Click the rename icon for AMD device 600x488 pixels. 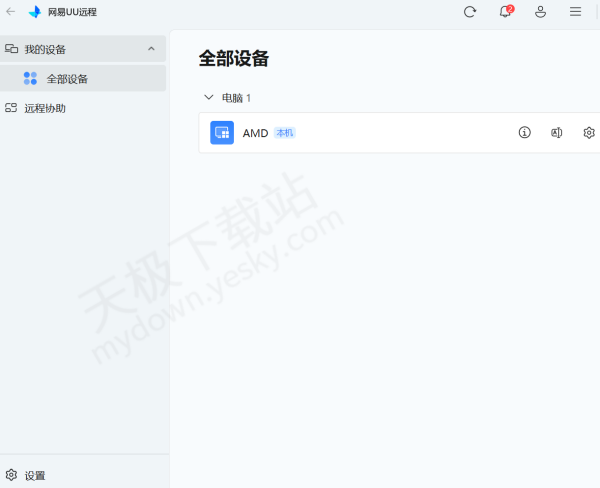coord(557,133)
